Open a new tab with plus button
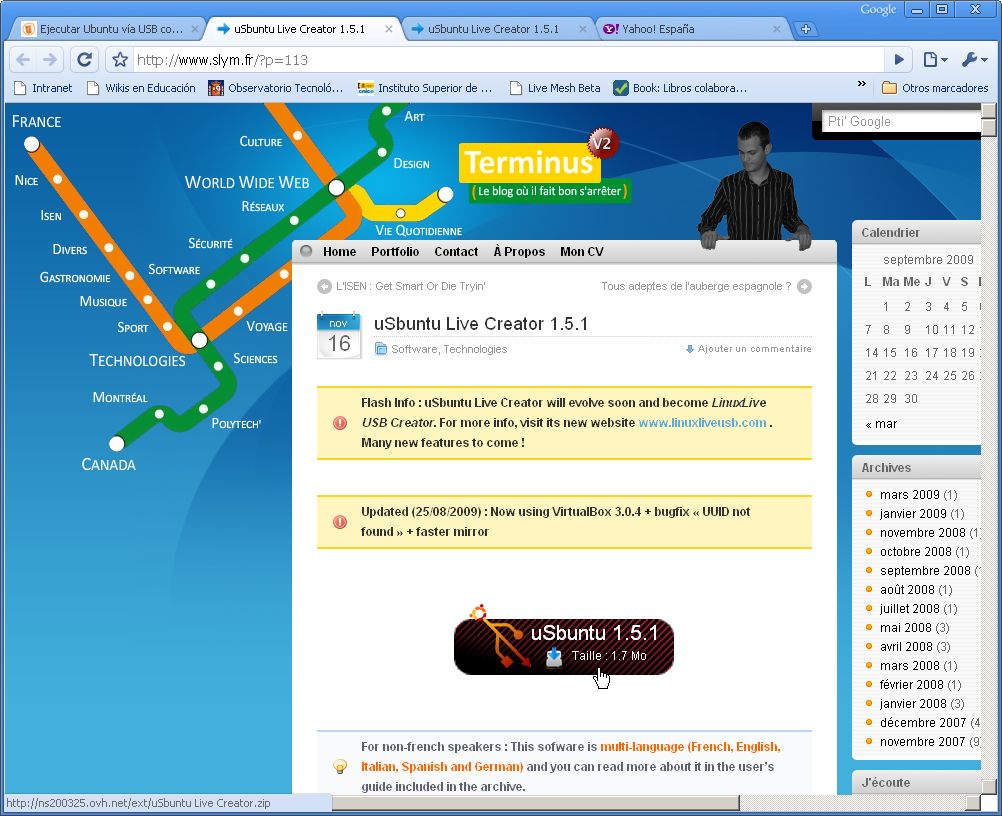 (805, 29)
